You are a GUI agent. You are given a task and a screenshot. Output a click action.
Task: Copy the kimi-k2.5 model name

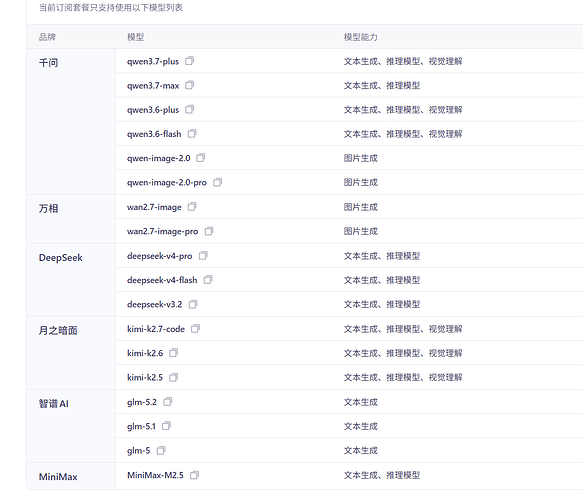[x=174, y=377]
